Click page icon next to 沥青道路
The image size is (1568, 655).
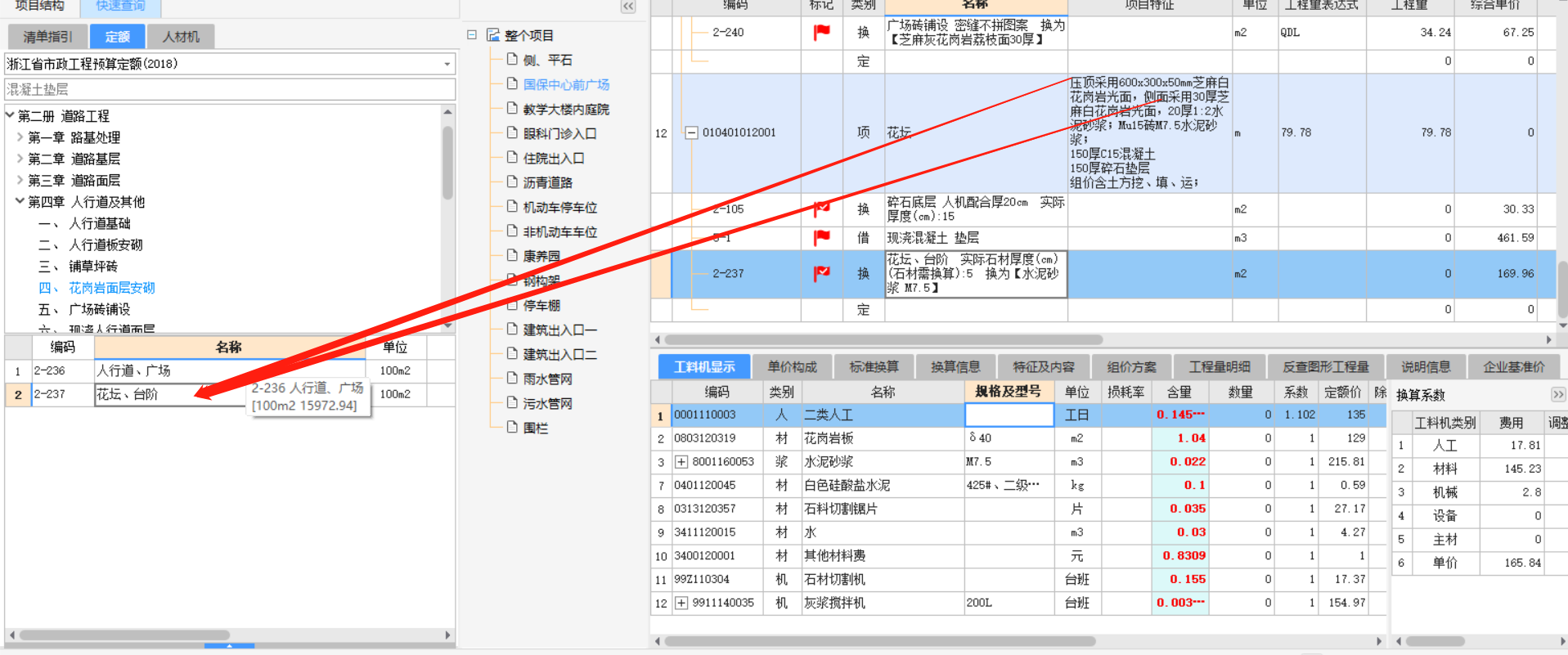click(x=512, y=182)
